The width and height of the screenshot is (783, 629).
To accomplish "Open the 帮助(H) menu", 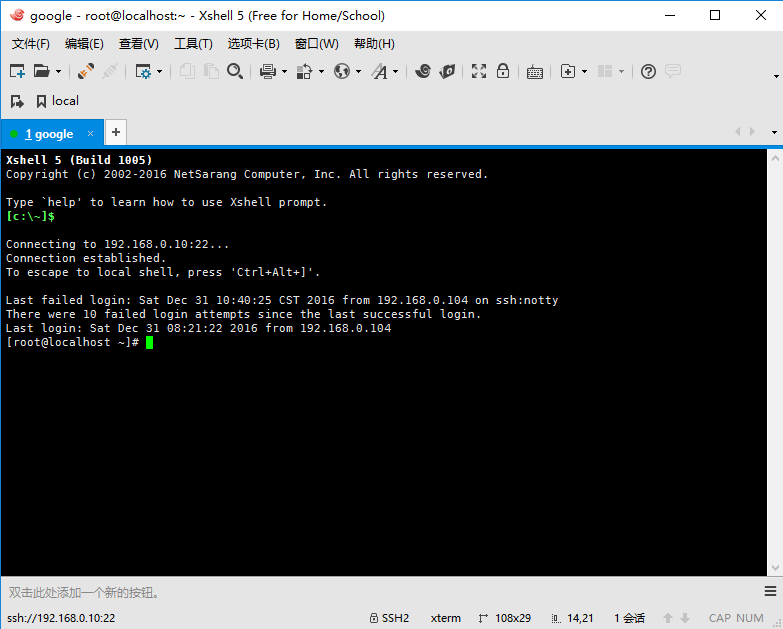I will [x=375, y=44].
